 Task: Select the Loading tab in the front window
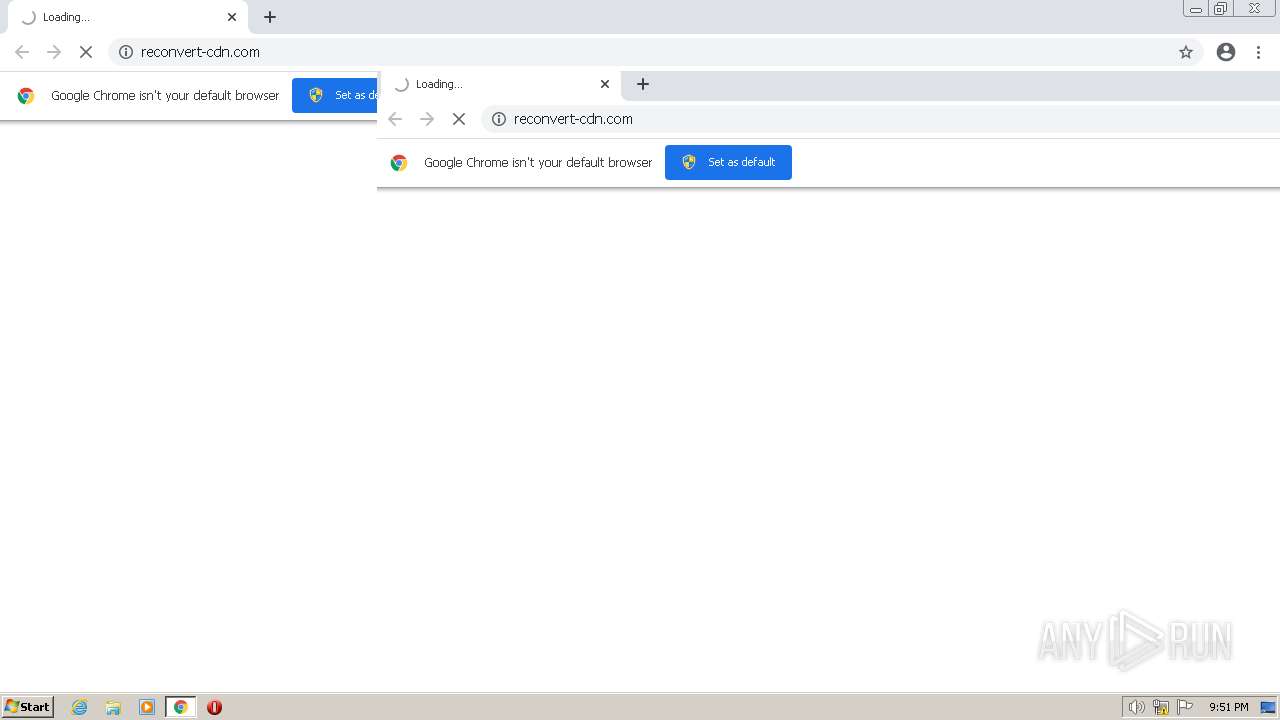click(x=500, y=84)
